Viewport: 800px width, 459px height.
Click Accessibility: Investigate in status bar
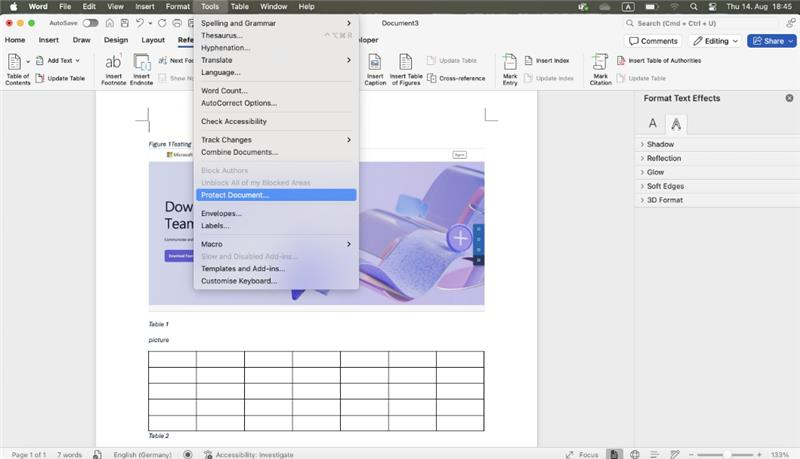tap(249, 454)
